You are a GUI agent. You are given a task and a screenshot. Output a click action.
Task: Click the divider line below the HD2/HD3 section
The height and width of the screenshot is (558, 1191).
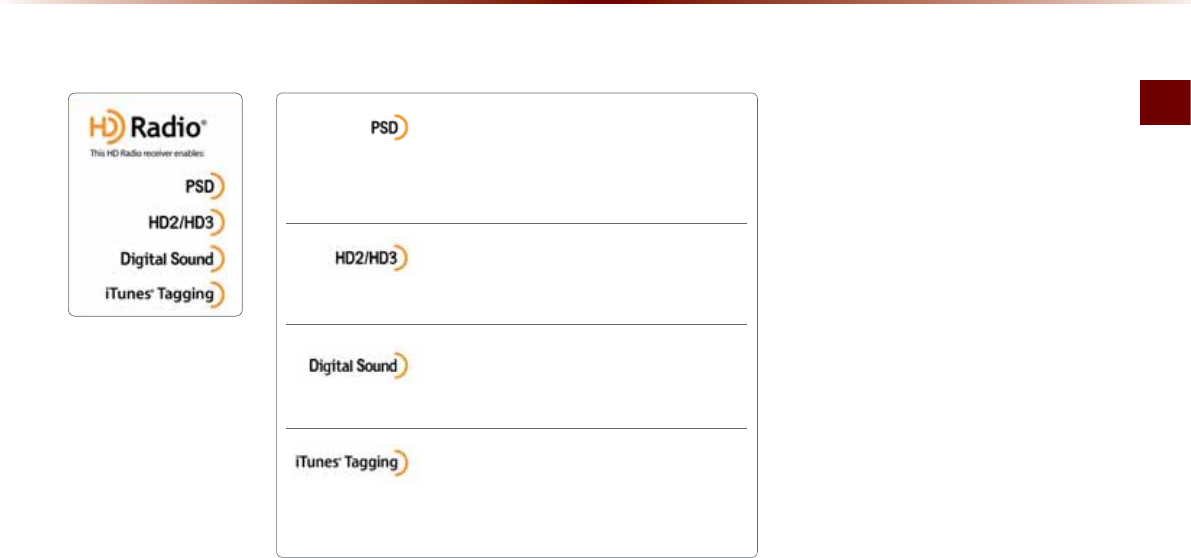(x=516, y=324)
